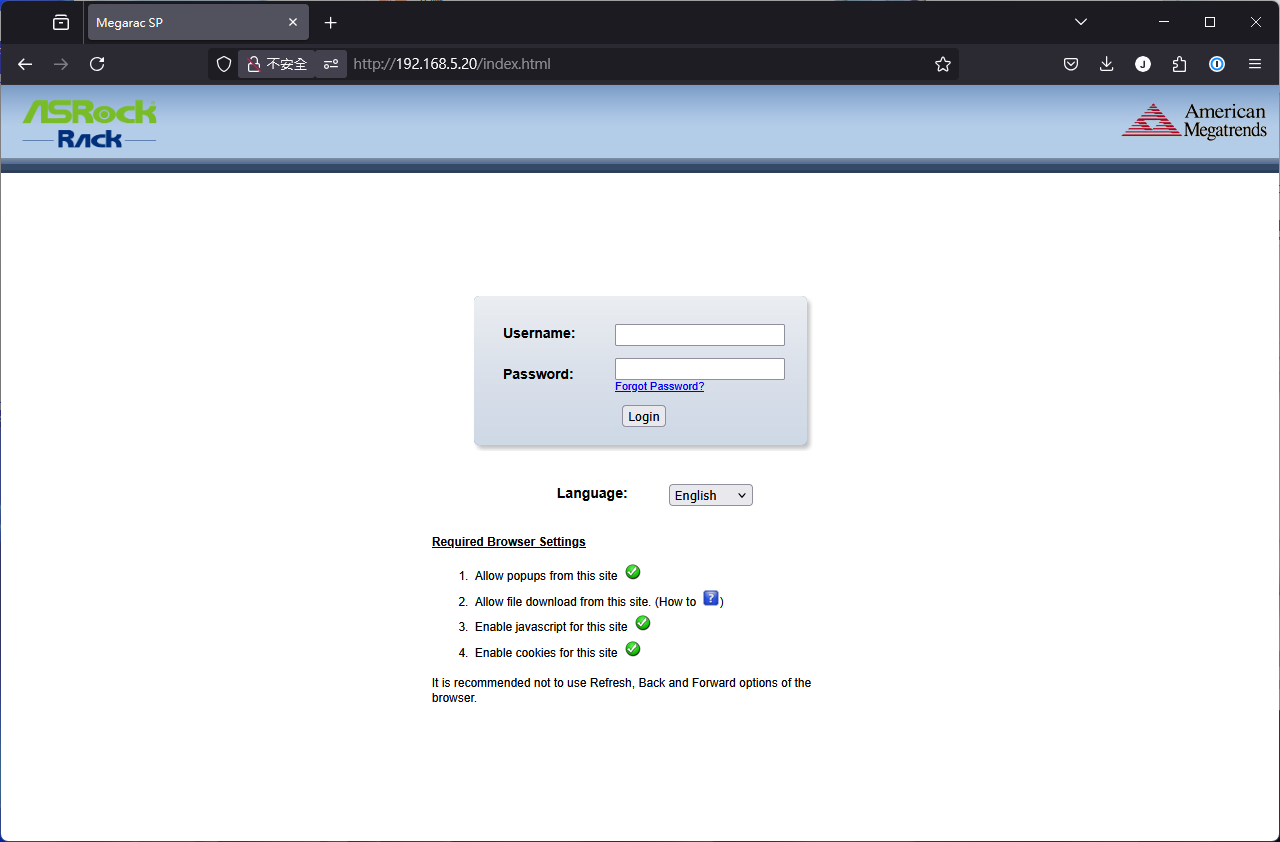Click the ASRock Rack logo
This screenshot has width=1280, height=842.
89,123
